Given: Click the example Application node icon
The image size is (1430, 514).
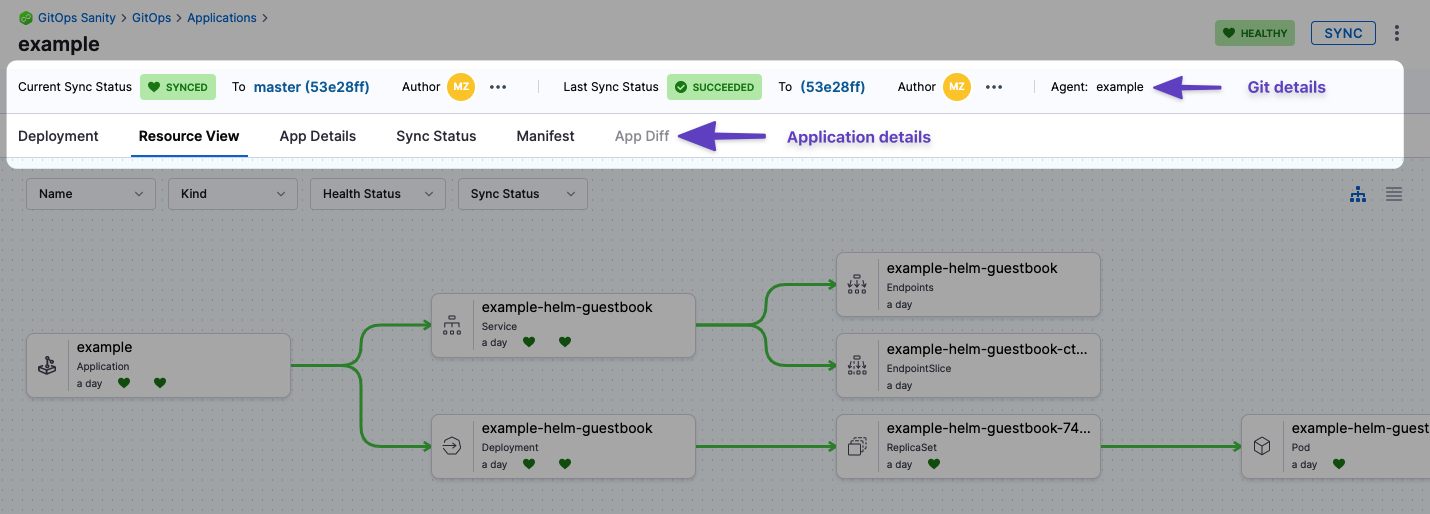Looking at the screenshot, I should 47,366.
